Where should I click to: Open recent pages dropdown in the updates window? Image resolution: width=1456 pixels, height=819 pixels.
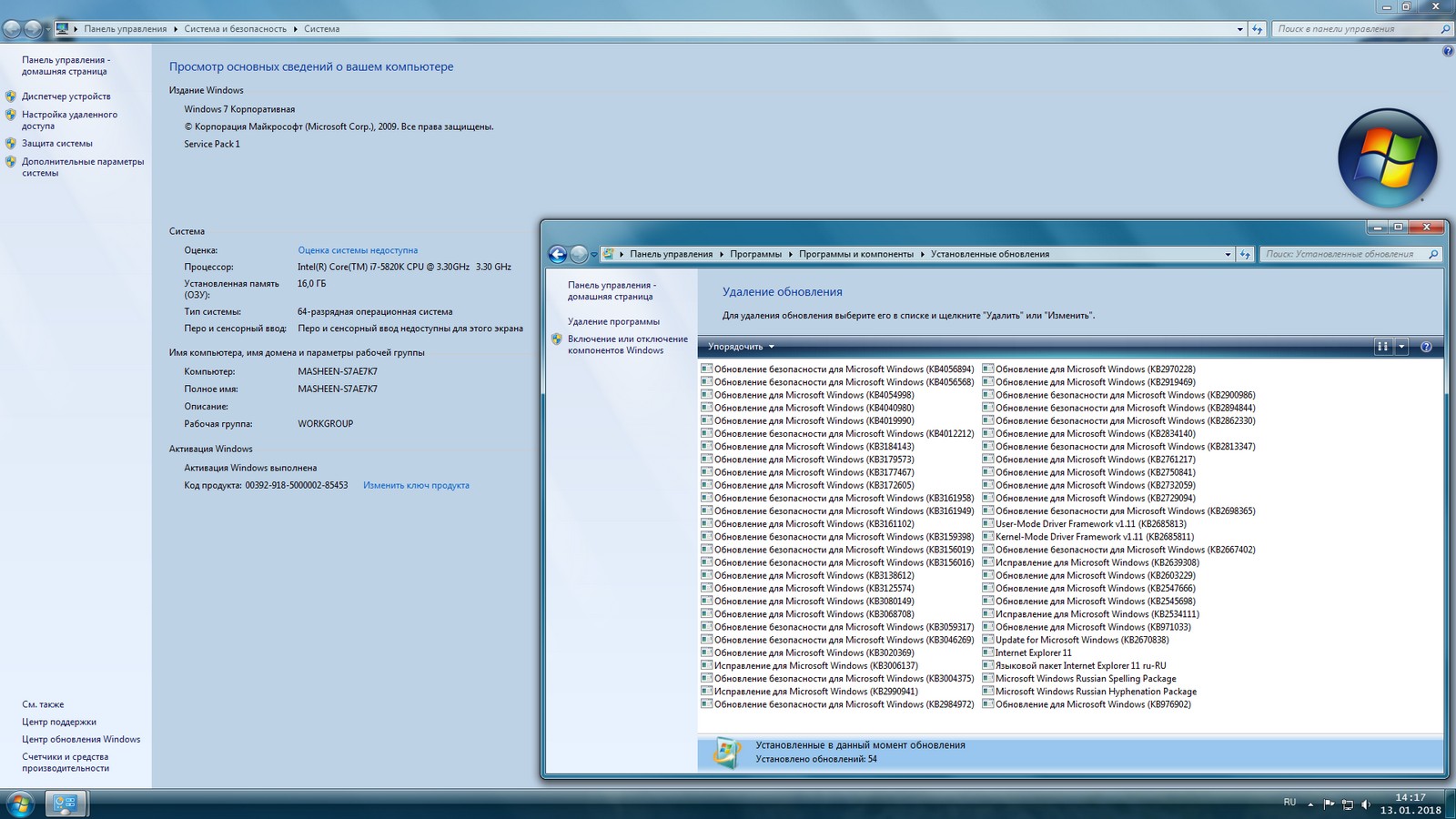click(594, 255)
